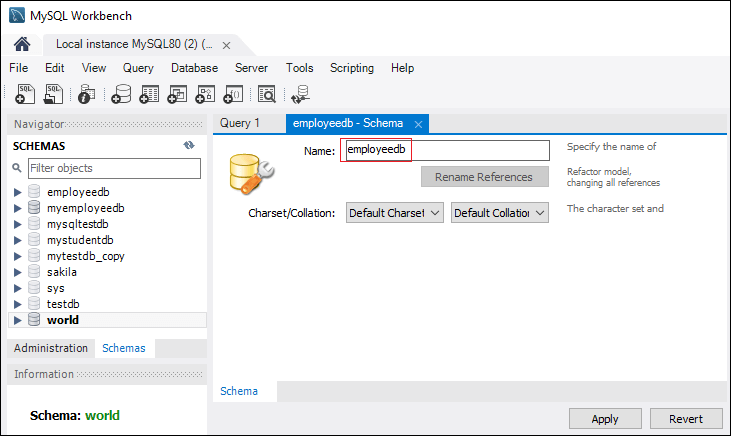Viewport: 731px width, 436px height.
Task: Expand the sys schema node
Action: tap(18, 288)
